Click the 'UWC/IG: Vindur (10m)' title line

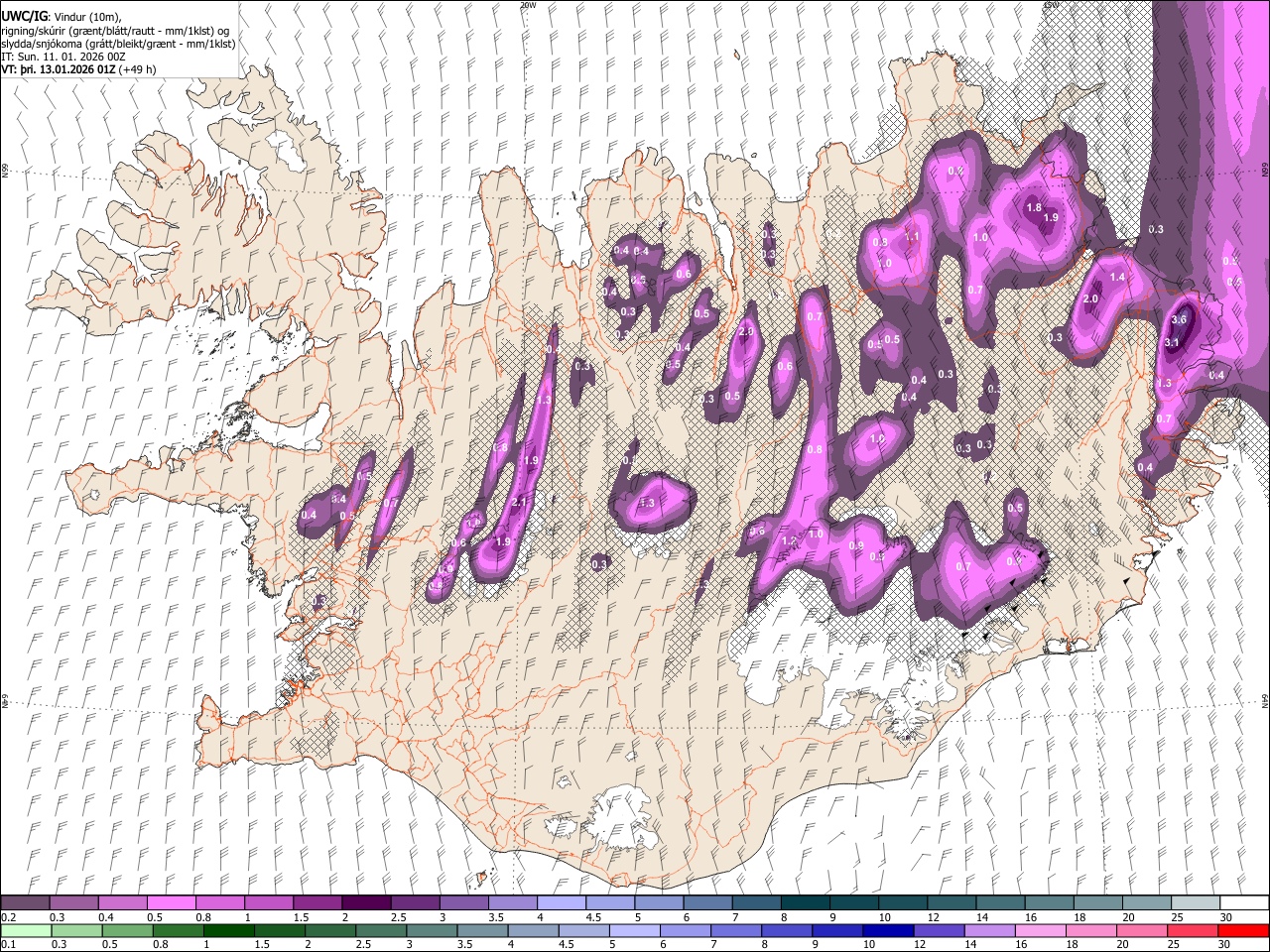coord(62,17)
